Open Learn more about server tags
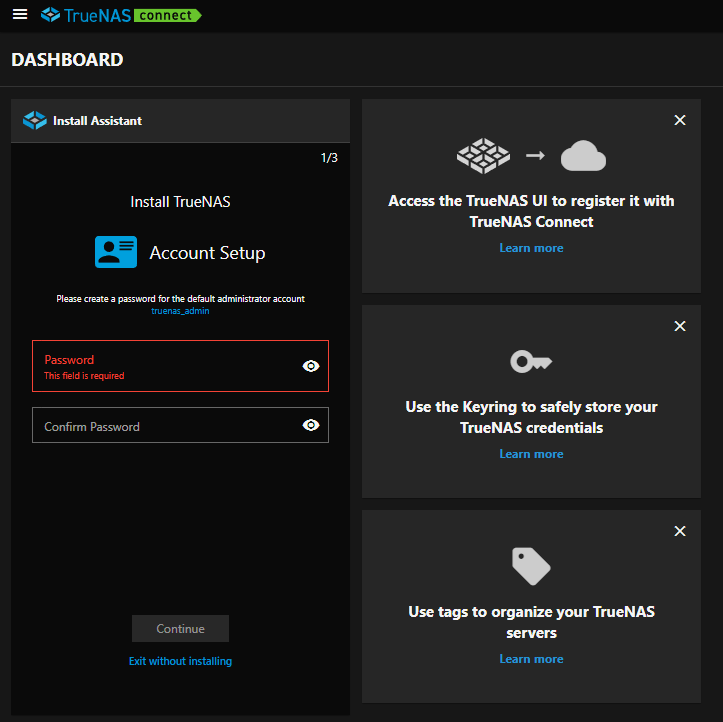This screenshot has height=722, width=723. [x=531, y=659]
